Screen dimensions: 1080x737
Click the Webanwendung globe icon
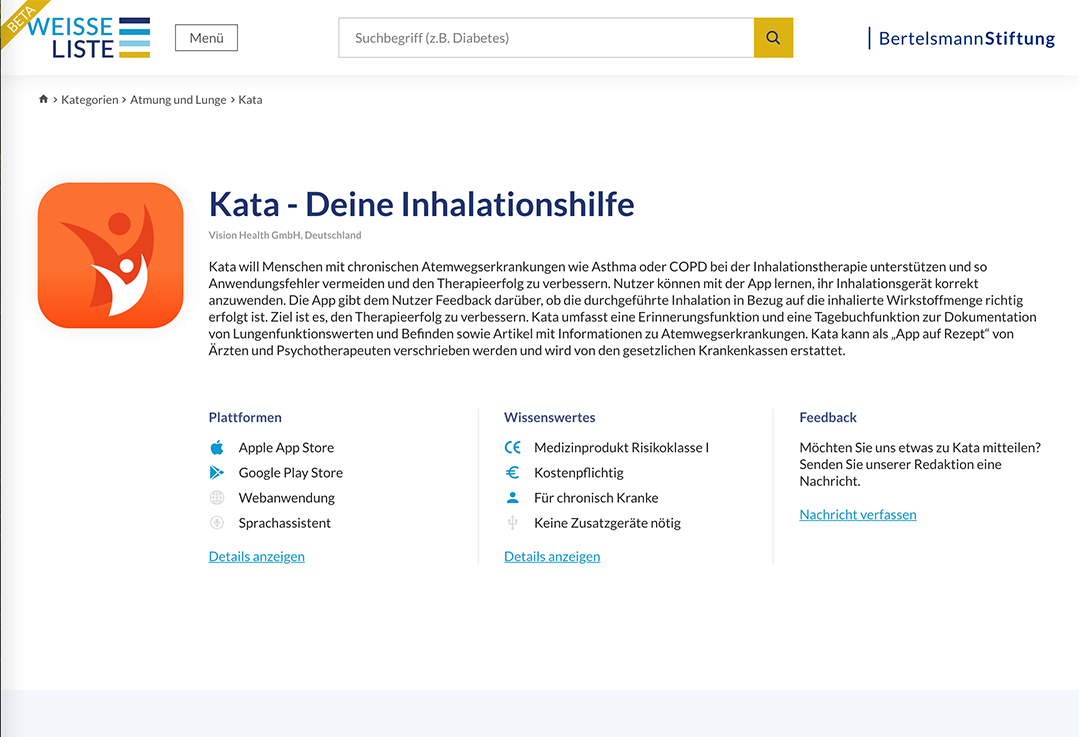click(x=217, y=498)
